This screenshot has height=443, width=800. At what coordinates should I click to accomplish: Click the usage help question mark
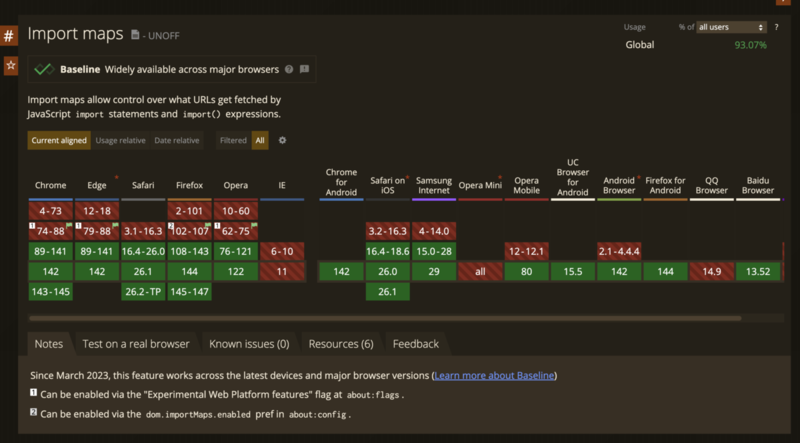pyautogui.click(x=777, y=27)
